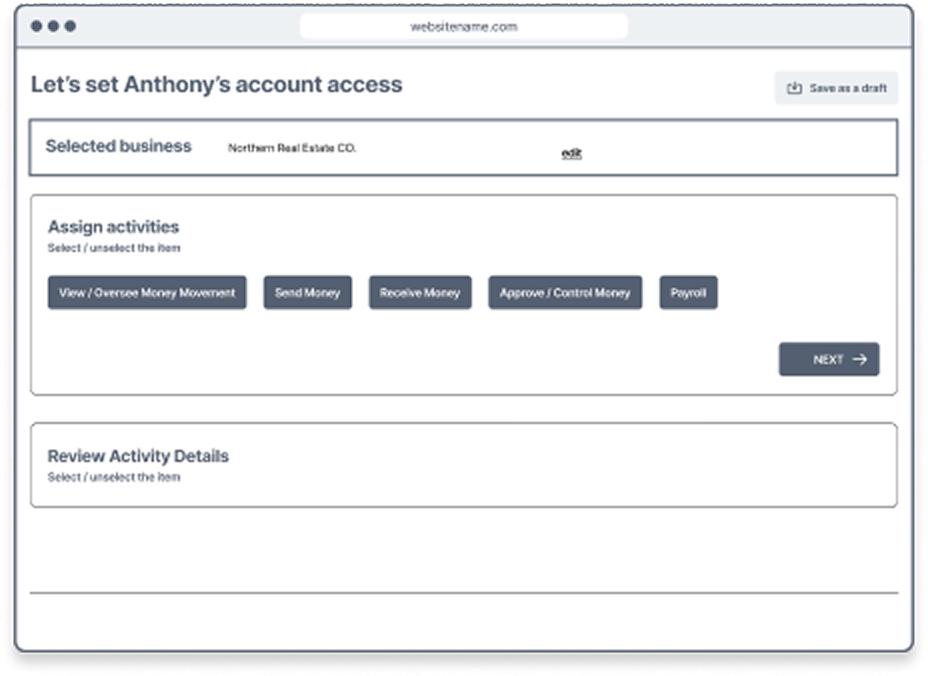This screenshot has height=676, width=928.
Task: Click Select / unselect the item under Assign activities
Action: [114, 247]
